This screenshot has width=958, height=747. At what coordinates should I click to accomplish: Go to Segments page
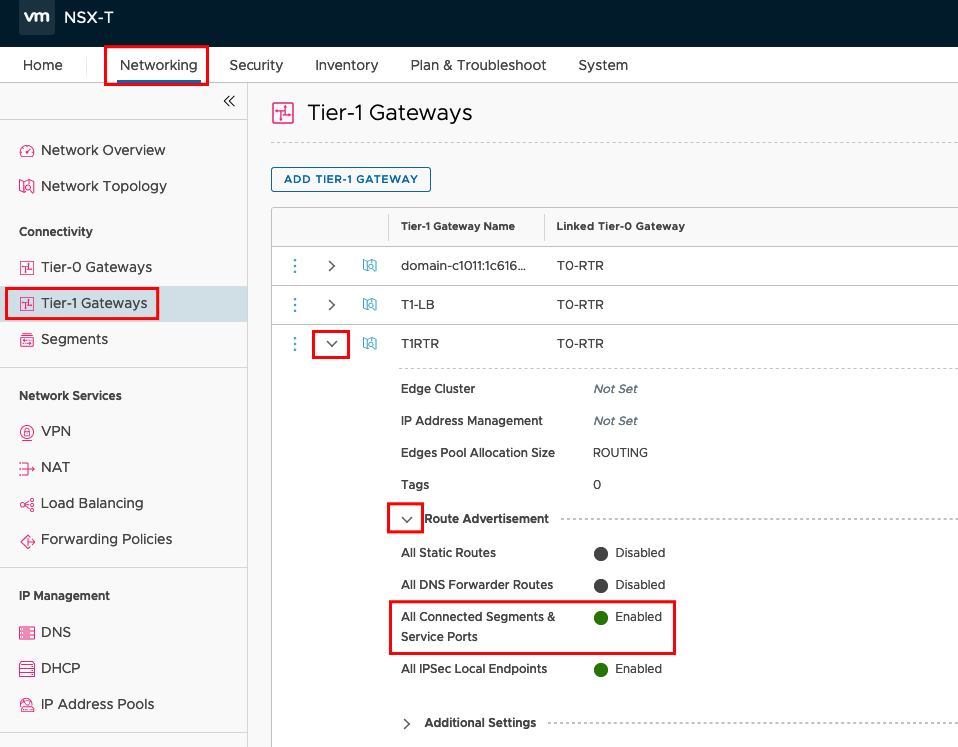coord(75,340)
